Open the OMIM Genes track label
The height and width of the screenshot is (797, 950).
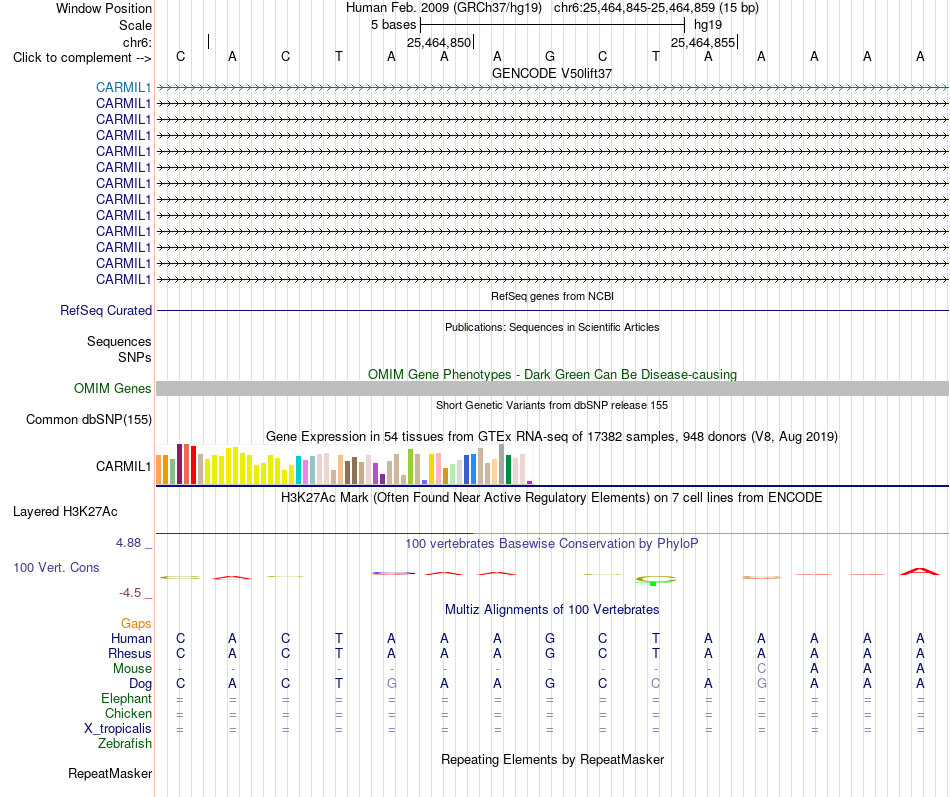[112, 388]
